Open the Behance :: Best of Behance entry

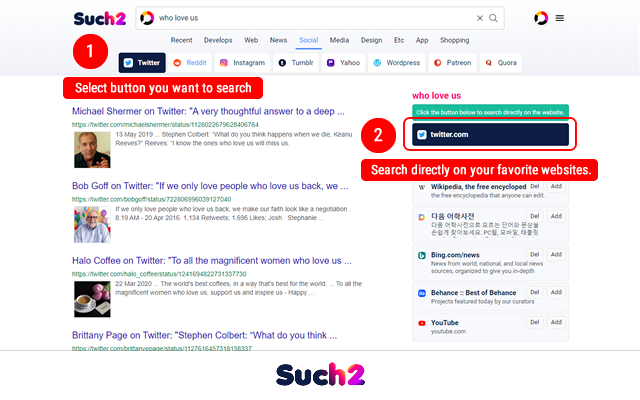[473, 293]
